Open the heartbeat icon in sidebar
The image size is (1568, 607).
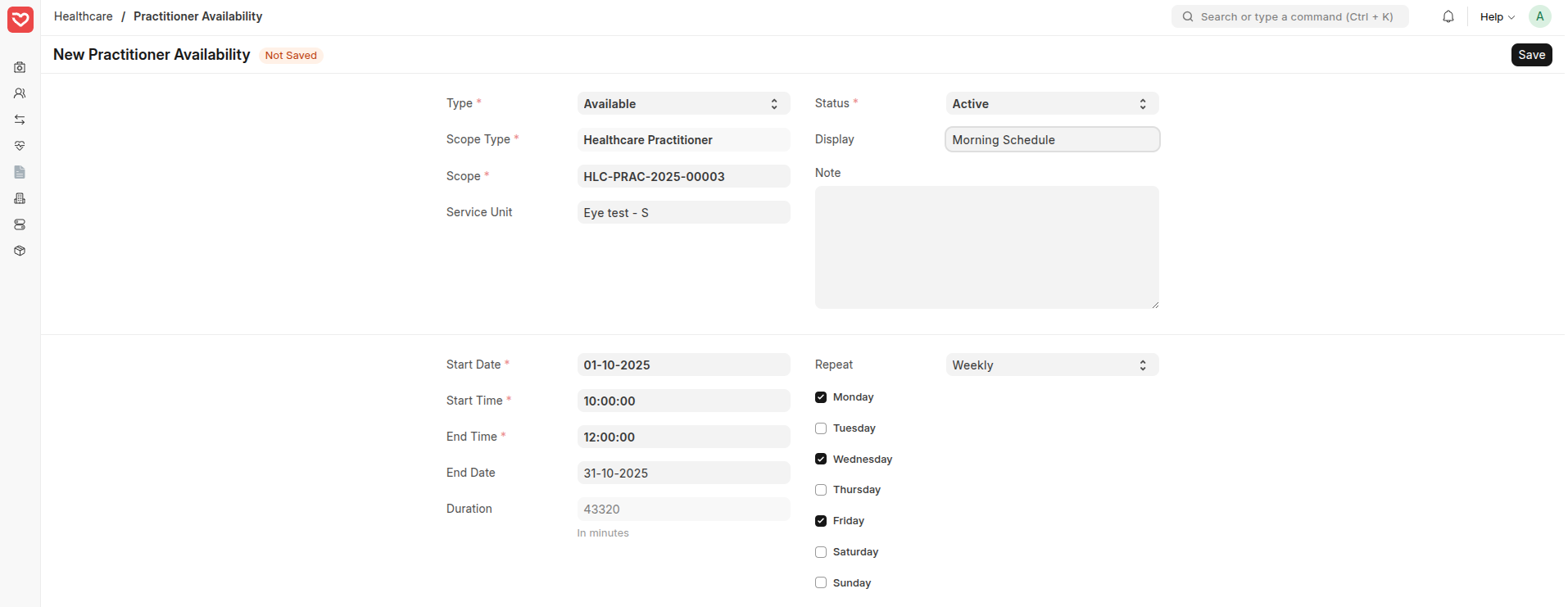pyautogui.click(x=20, y=146)
